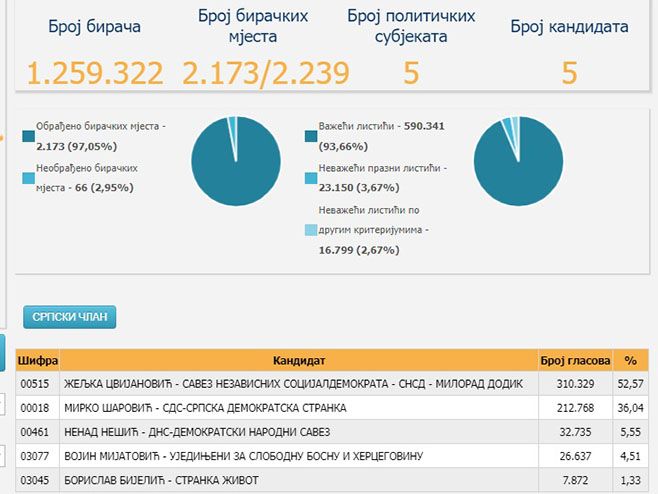Select the Војин Мијатовић candidate row
Screen dimensions: 658x494
pos(300,457)
